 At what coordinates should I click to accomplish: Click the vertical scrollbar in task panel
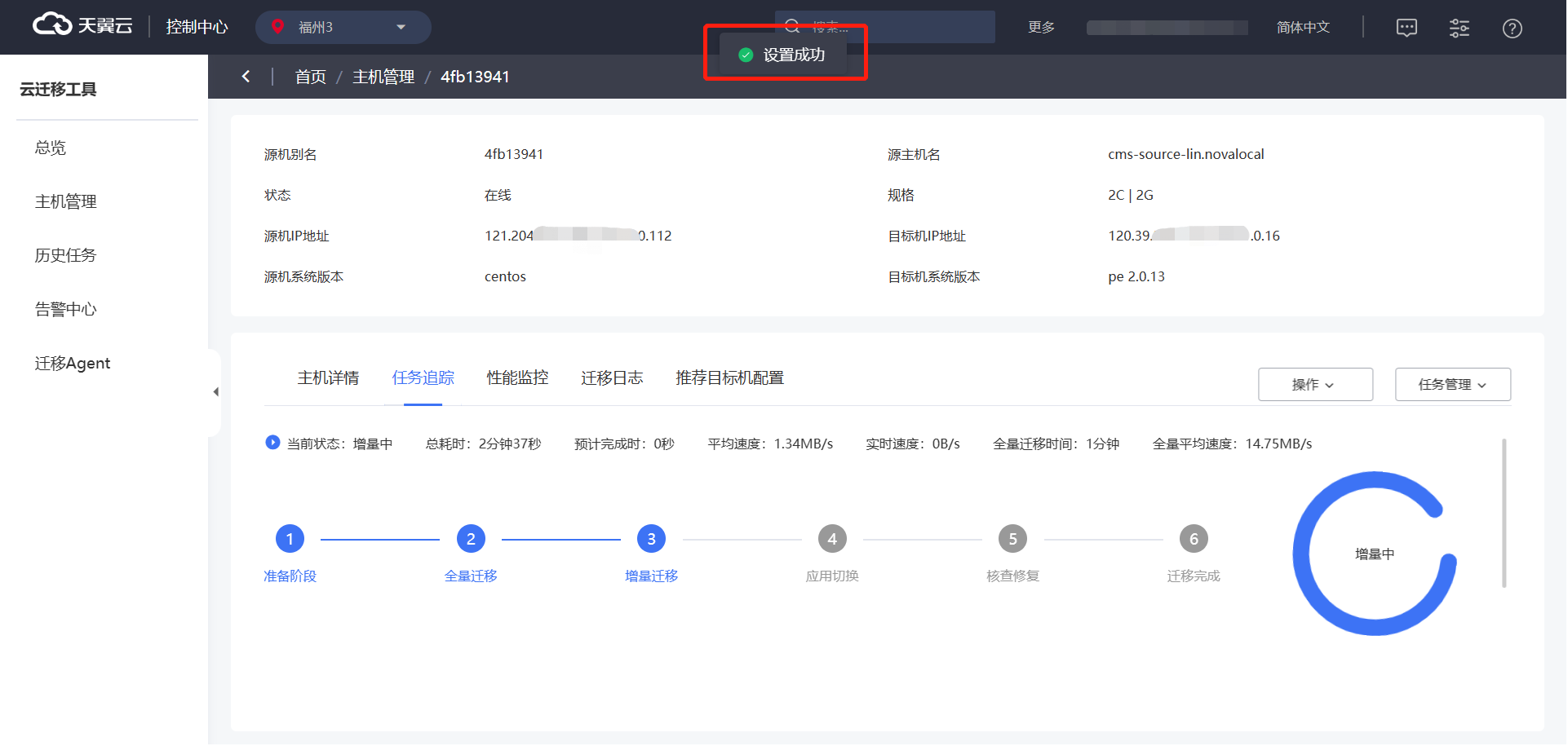coord(1504,512)
